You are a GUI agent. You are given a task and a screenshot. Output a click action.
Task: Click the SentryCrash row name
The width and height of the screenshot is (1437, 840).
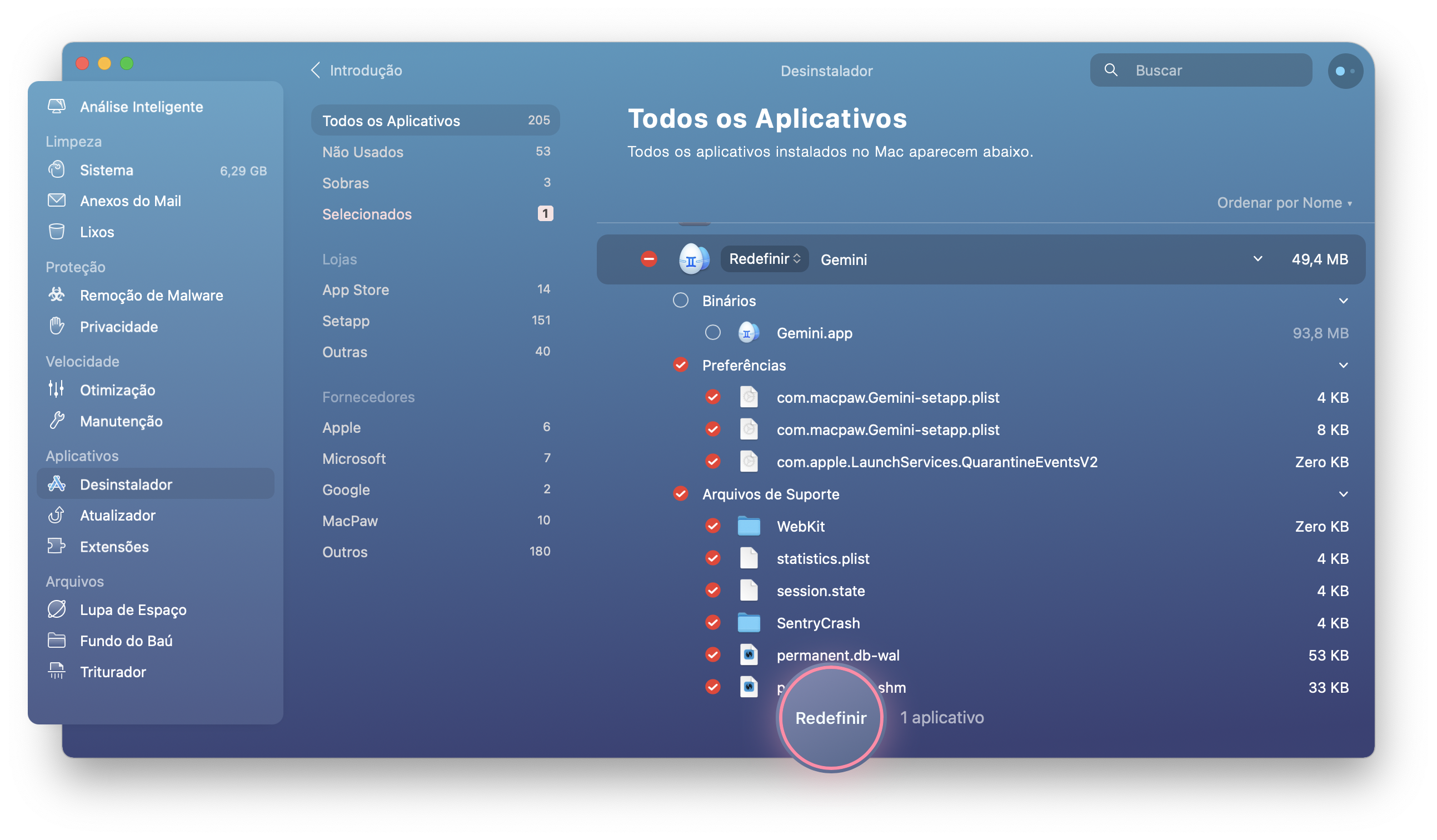click(818, 623)
